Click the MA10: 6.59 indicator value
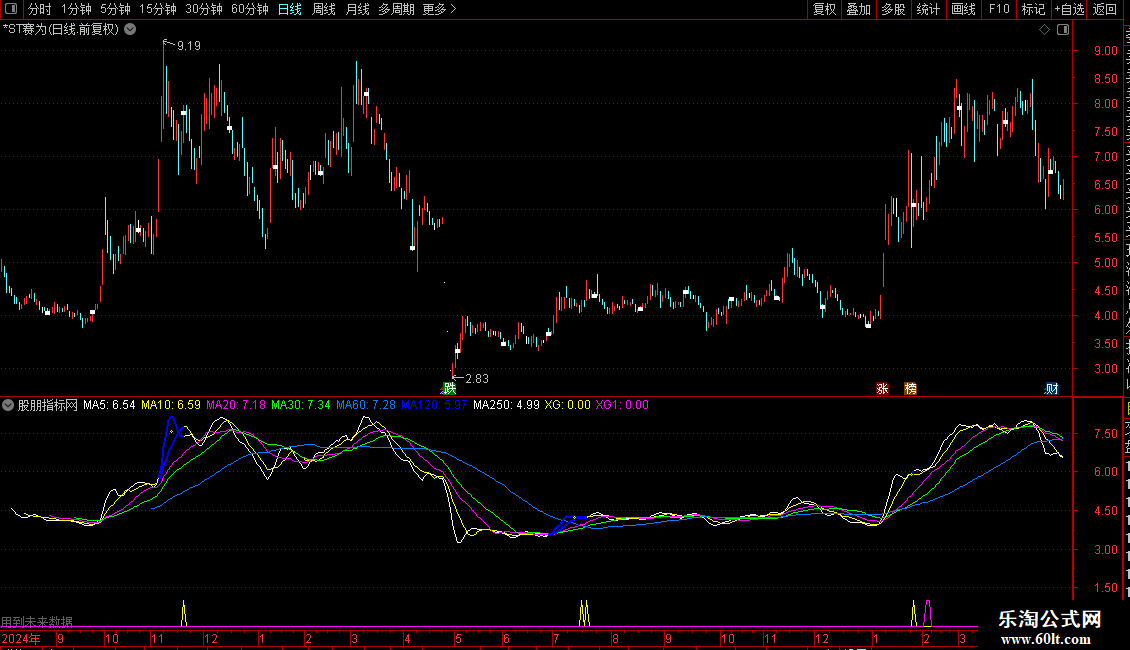Viewport: 1130px width, 650px height. coord(171,405)
